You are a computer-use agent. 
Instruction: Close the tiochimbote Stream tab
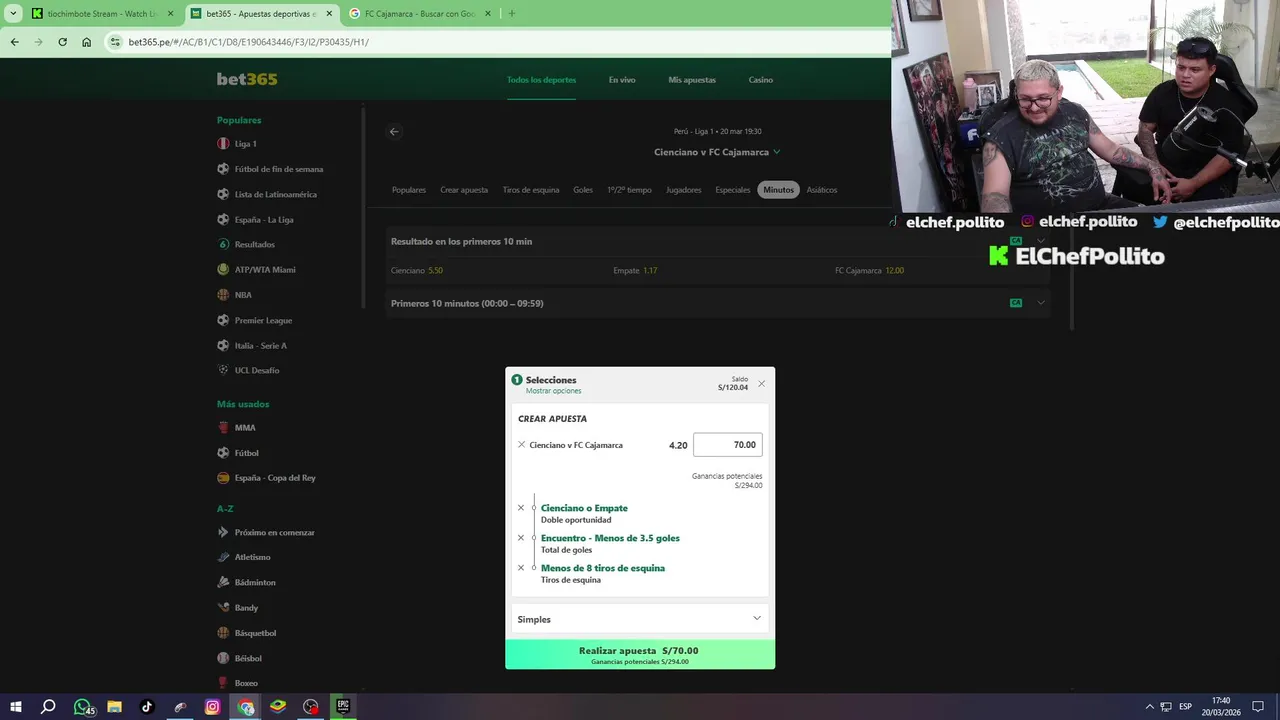[x=170, y=14]
